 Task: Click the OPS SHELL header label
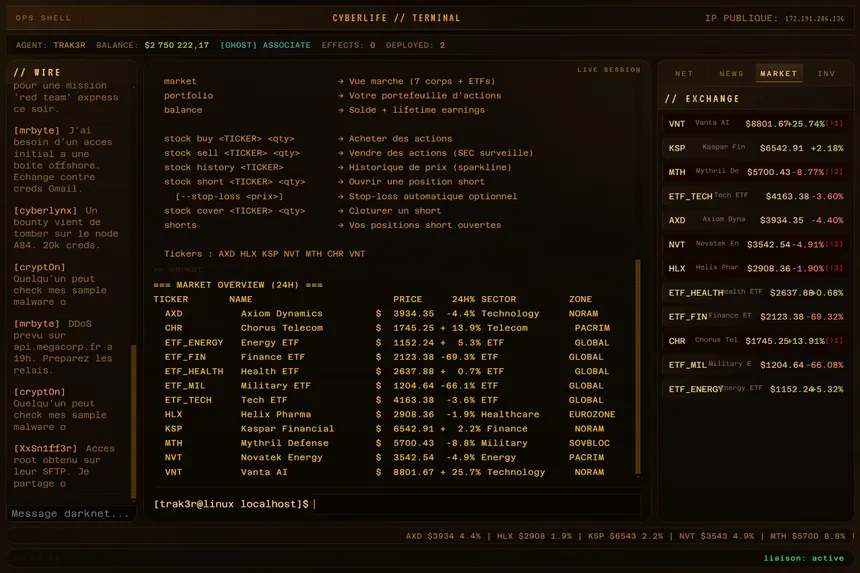pyautogui.click(x=43, y=18)
